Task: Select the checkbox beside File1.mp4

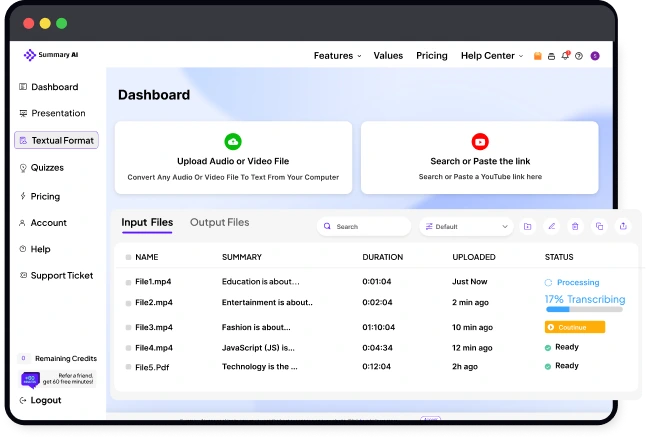Action: point(129,283)
